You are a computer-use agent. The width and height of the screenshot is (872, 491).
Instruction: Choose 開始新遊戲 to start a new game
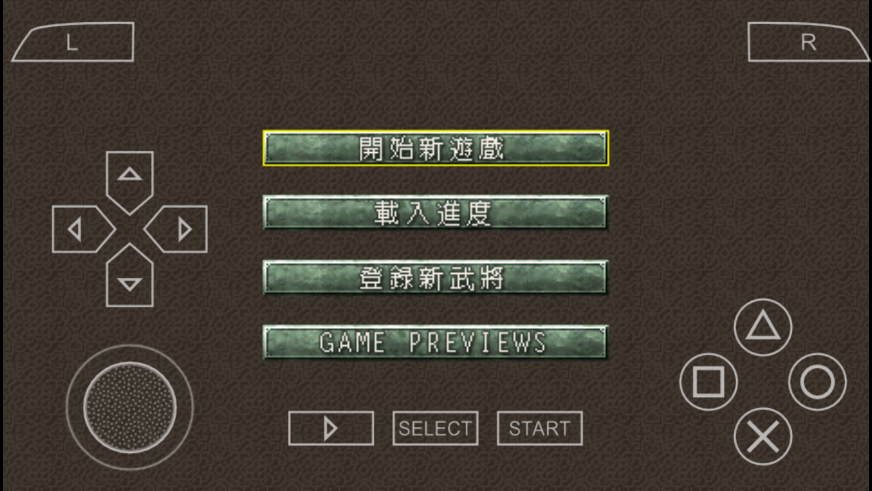pyautogui.click(x=436, y=148)
